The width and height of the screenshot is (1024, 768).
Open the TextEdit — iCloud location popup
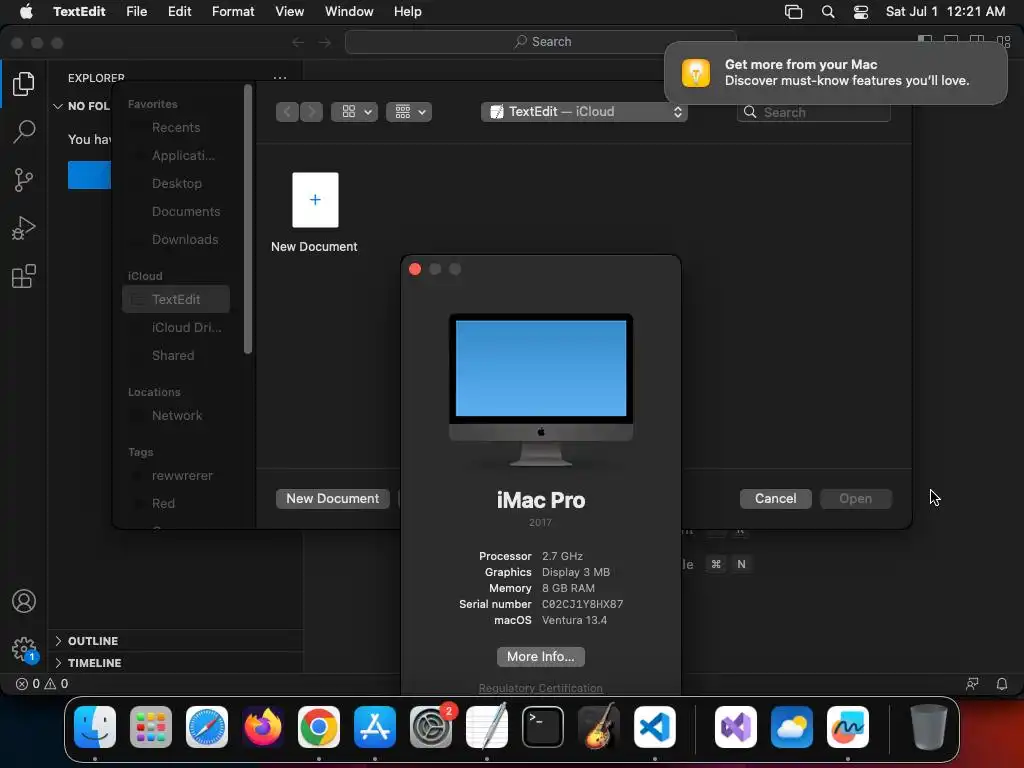click(584, 112)
